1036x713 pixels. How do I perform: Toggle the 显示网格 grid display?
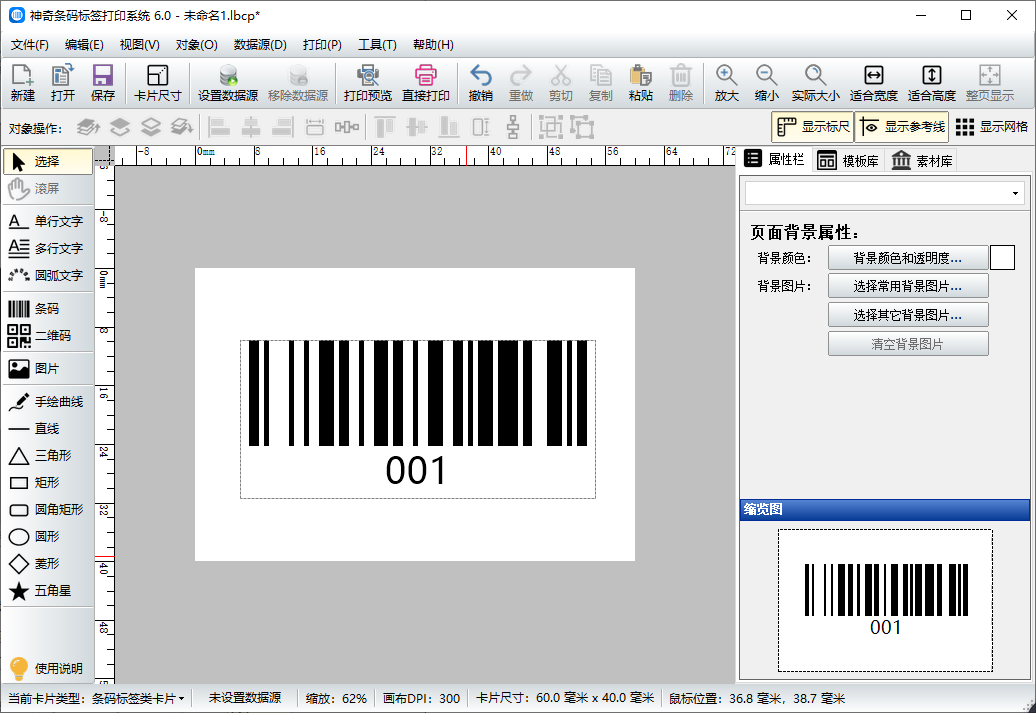coord(991,127)
